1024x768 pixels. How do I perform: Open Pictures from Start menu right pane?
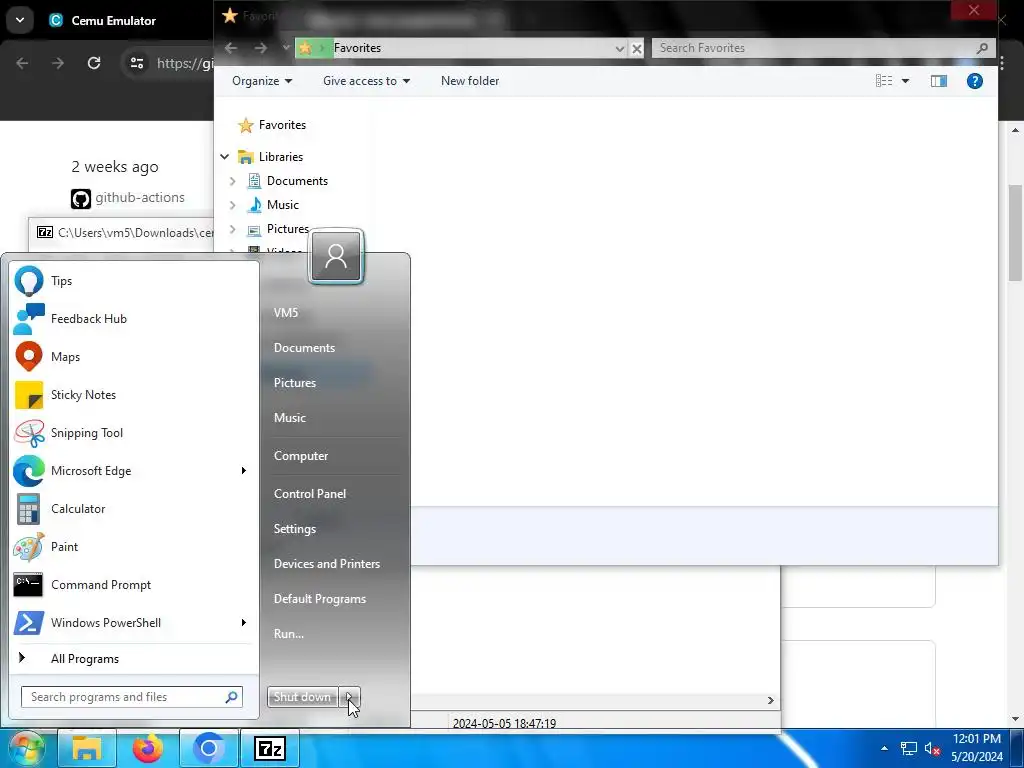(x=295, y=383)
